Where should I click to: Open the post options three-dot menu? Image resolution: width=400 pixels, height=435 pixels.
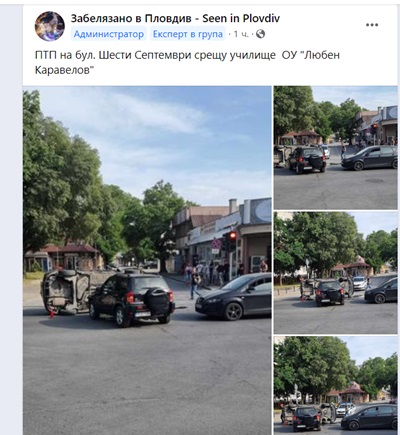point(372,25)
